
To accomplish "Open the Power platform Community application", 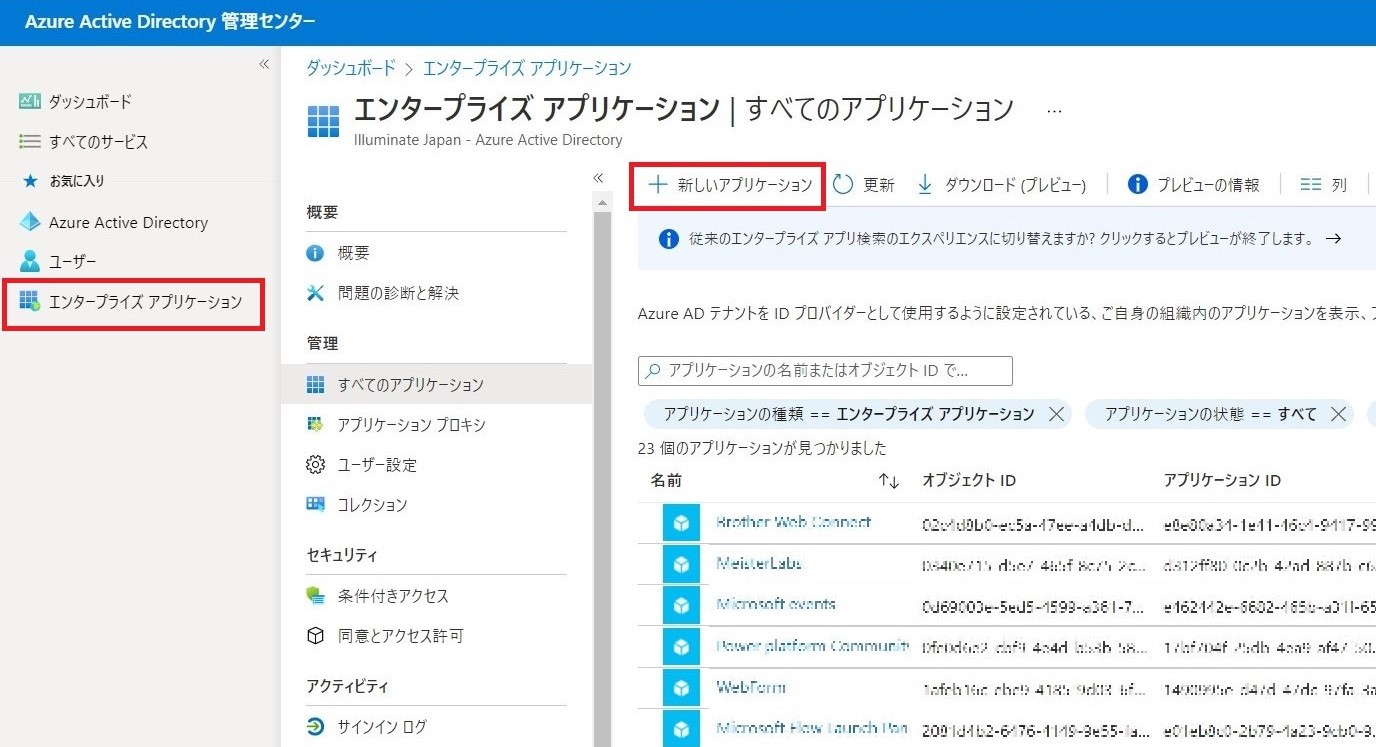I will coord(812,646).
